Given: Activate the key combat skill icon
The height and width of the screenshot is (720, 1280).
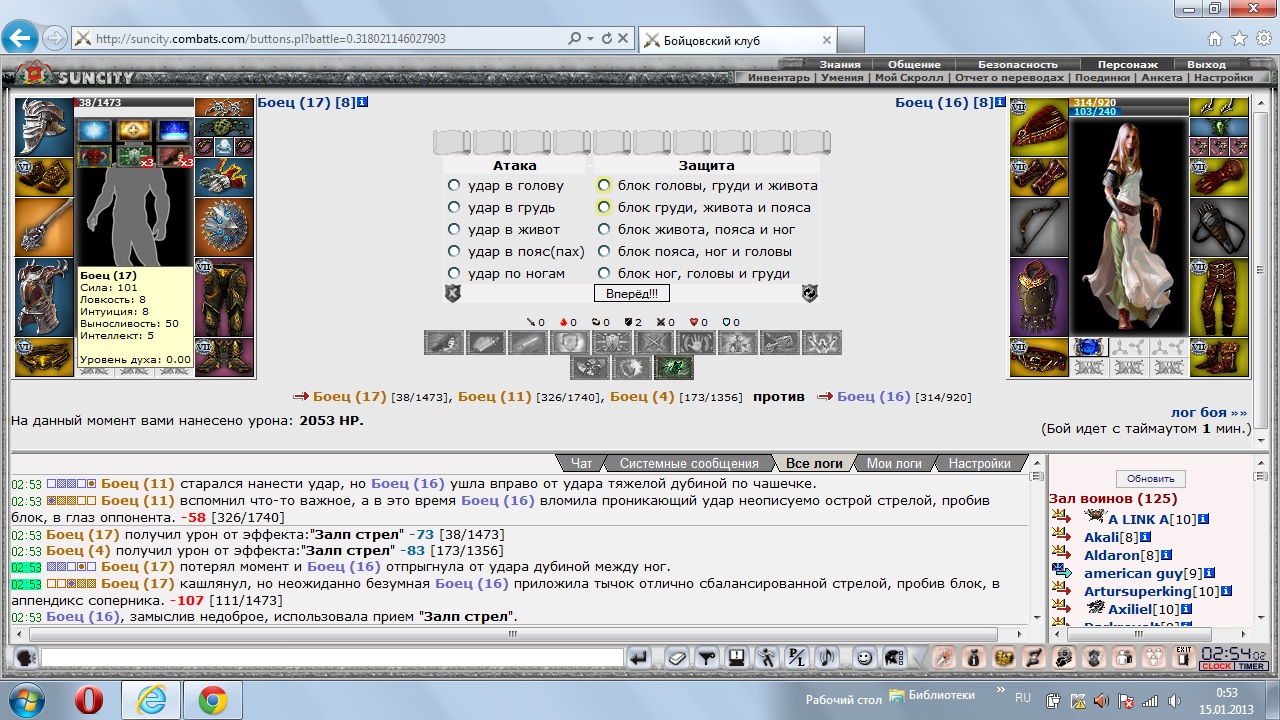Looking at the screenshot, I should coord(779,343).
